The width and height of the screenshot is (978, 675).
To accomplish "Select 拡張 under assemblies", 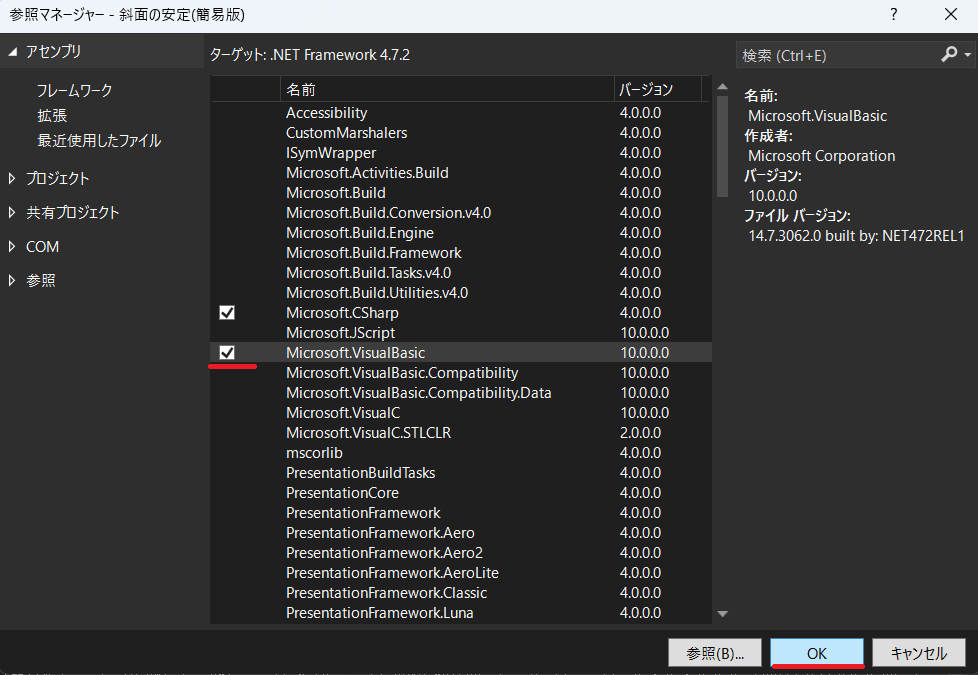I will [x=52, y=116].
